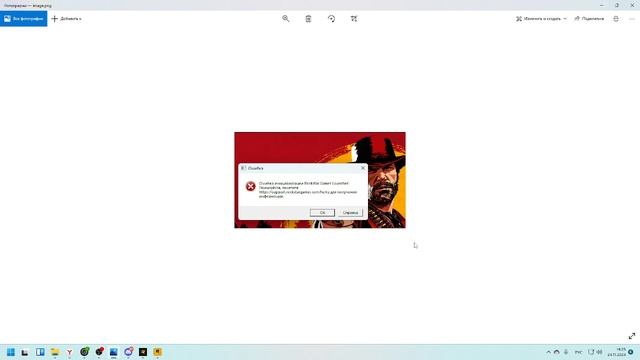Show hidden system tray icons chevron
640x360 pixels.
tap(548, 352)
